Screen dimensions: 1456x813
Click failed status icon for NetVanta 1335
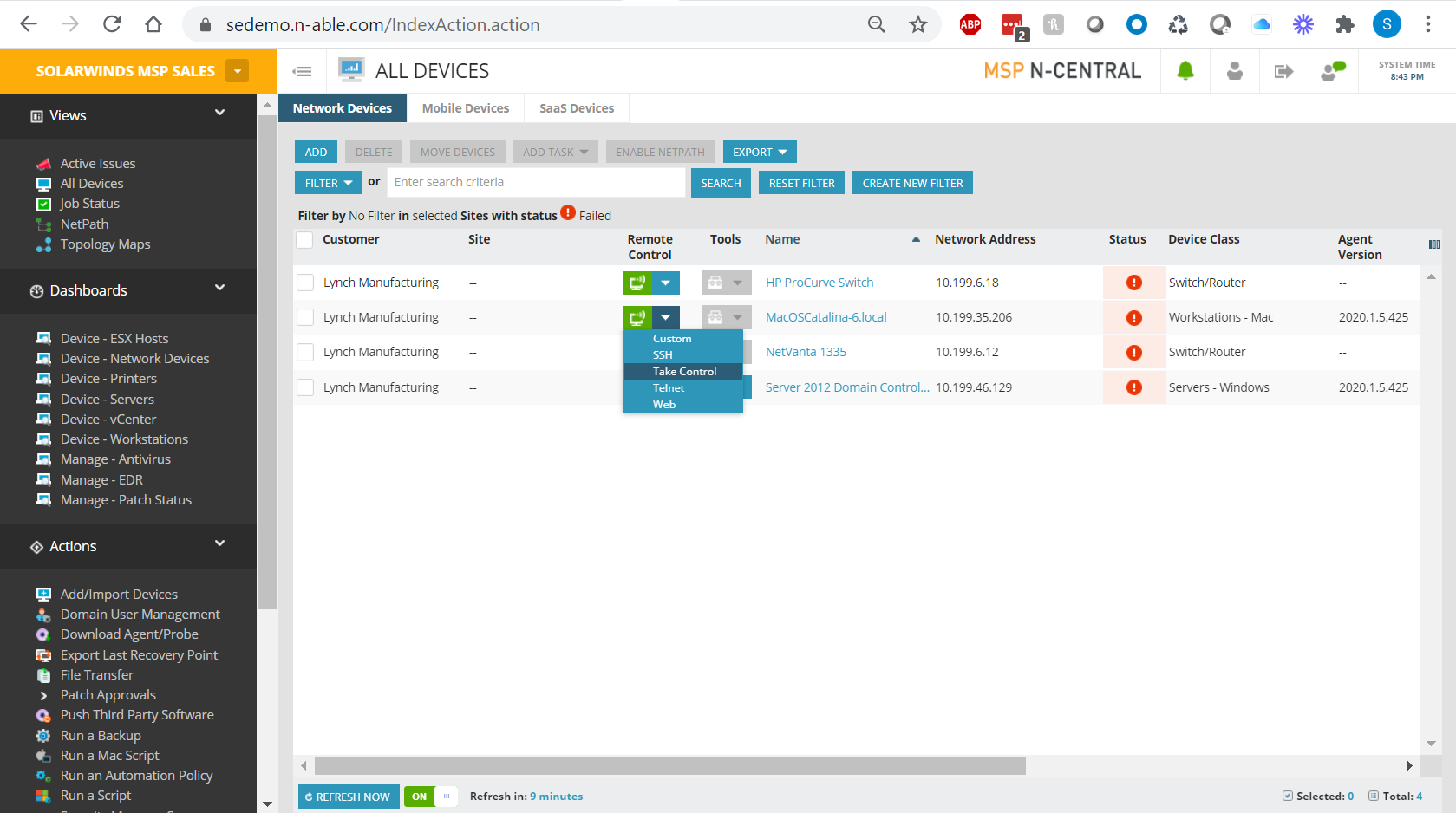coord(1133,353)
